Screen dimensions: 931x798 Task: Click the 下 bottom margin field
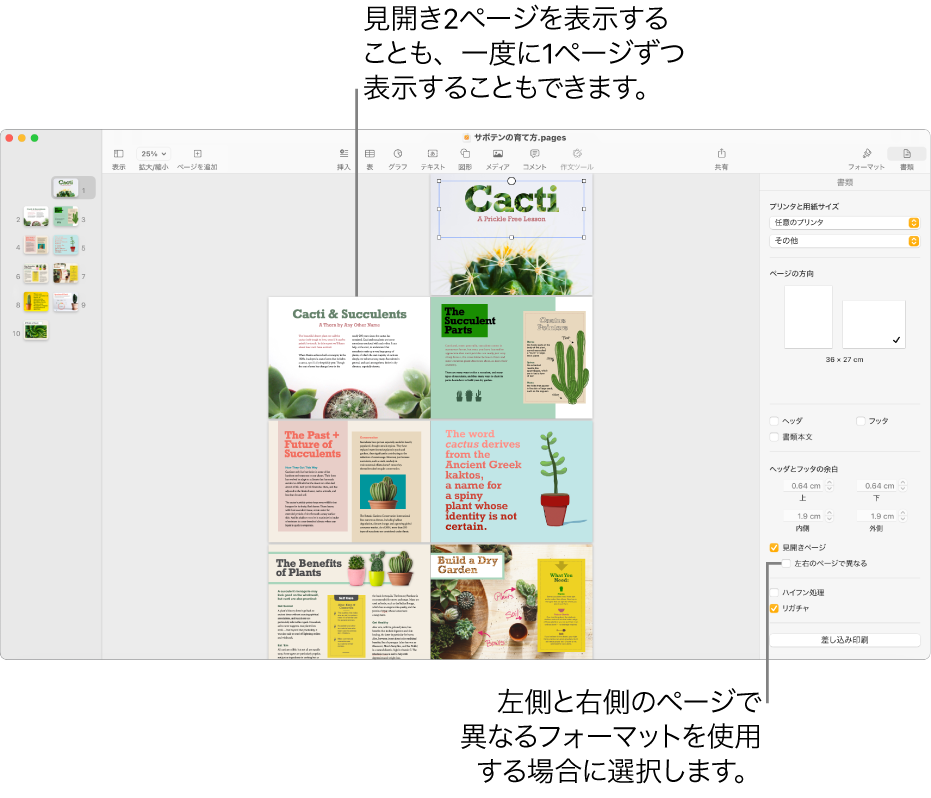coord(876,486)
